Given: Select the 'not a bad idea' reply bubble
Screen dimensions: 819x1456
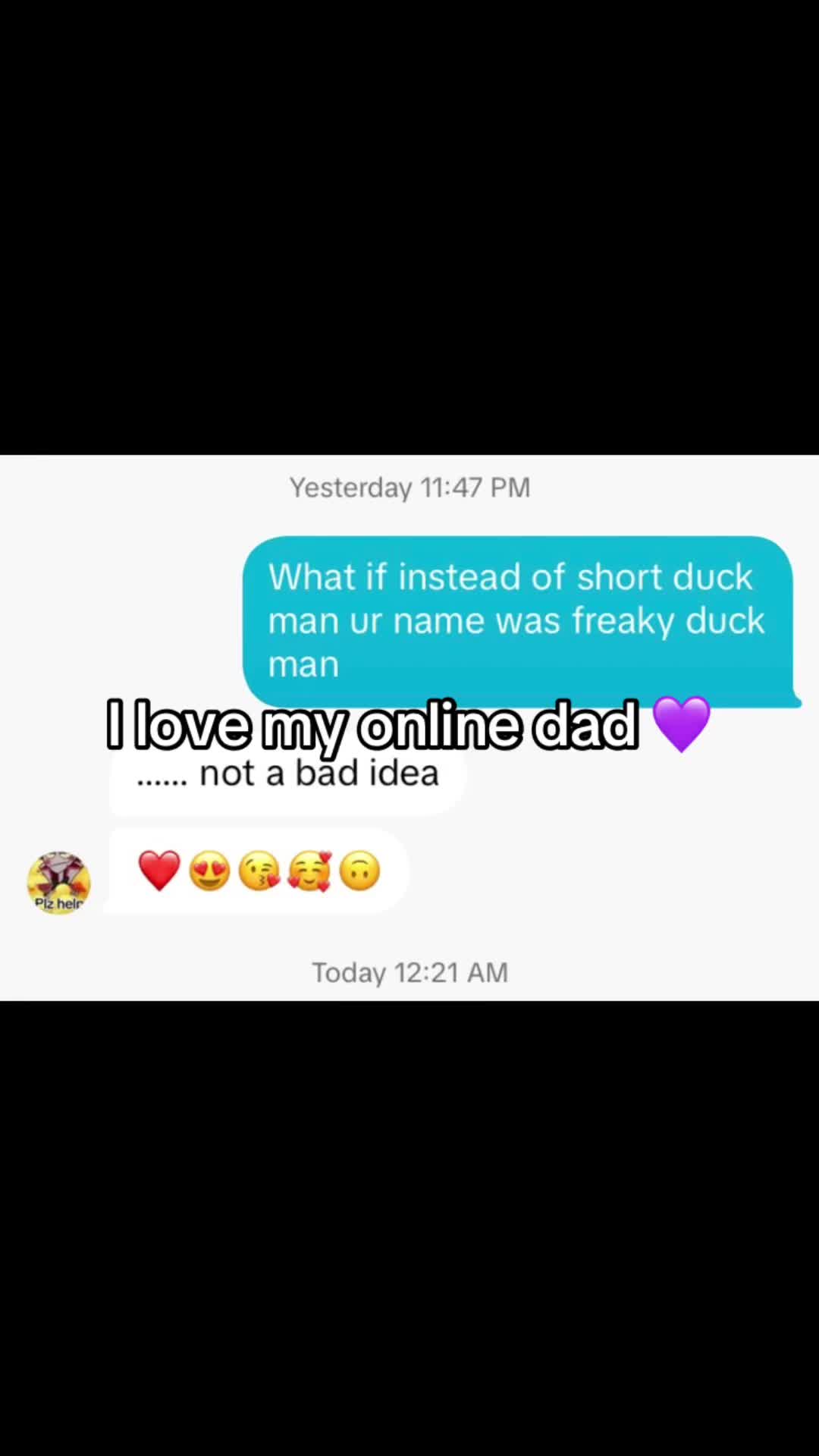Looking at the screenshot, I should coord(287,775).
